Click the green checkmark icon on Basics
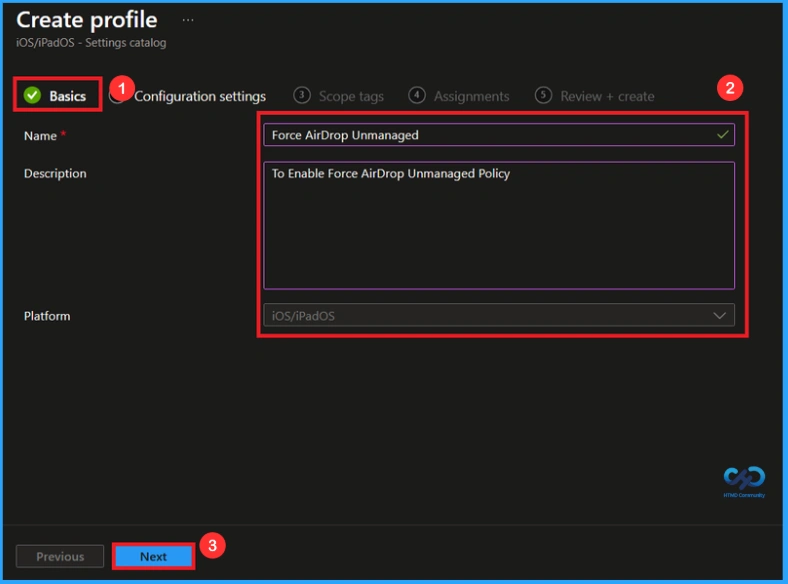The height and width of the screenshot is (584, 788). tap(32, 95)
